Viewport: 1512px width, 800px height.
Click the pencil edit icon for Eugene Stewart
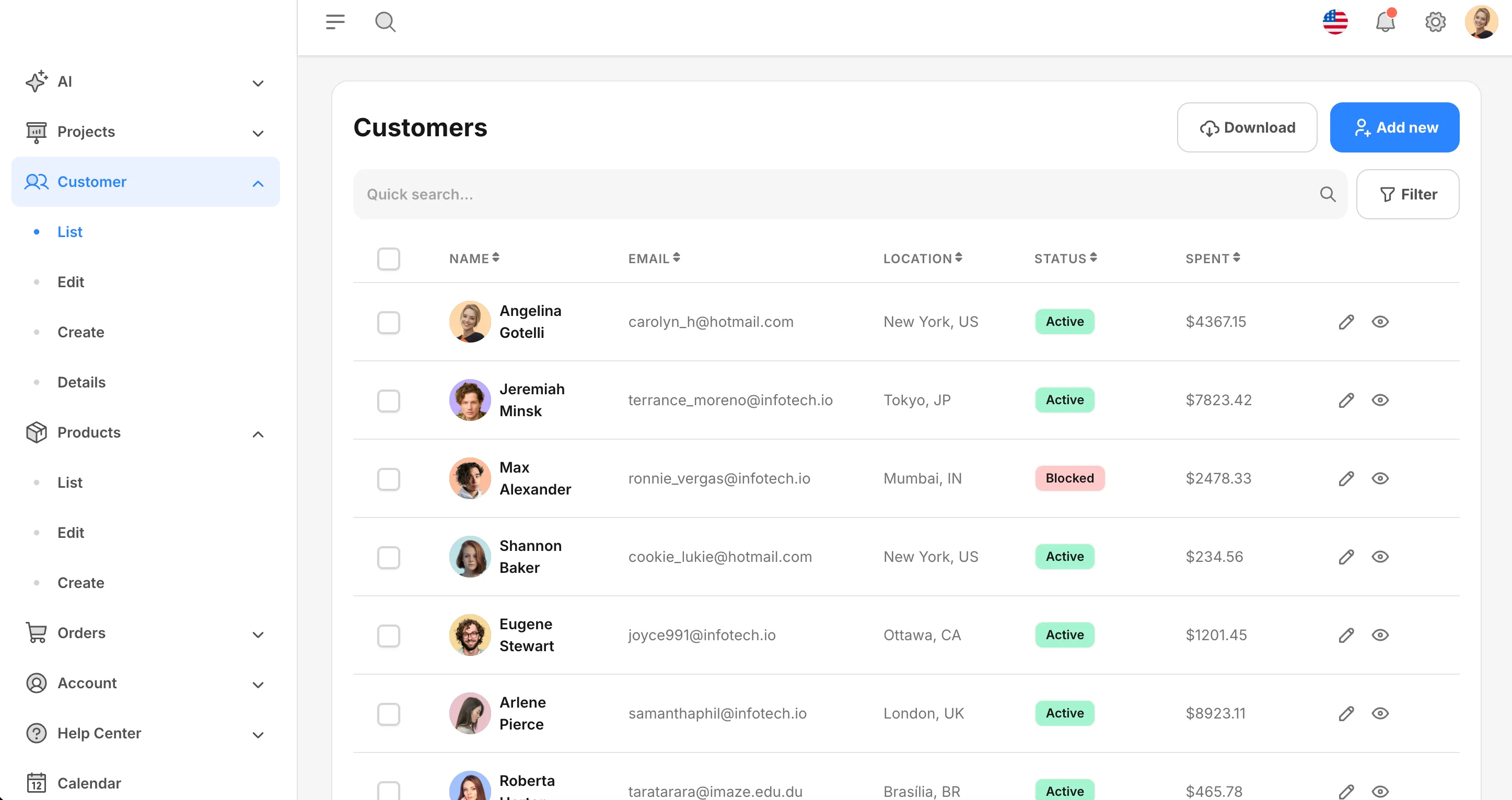tap(1346, 634)
